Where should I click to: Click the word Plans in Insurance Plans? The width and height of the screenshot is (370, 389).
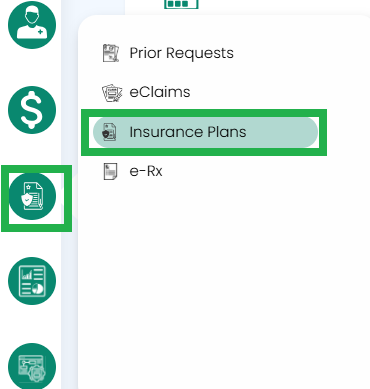tap(227, 132)
